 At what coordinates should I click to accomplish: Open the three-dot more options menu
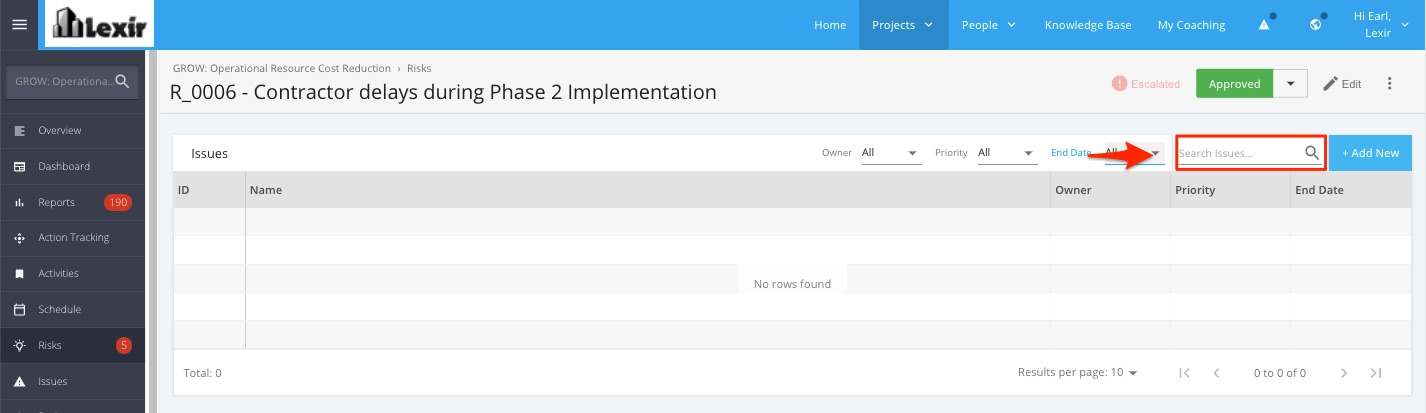(x=1389, y=84)
